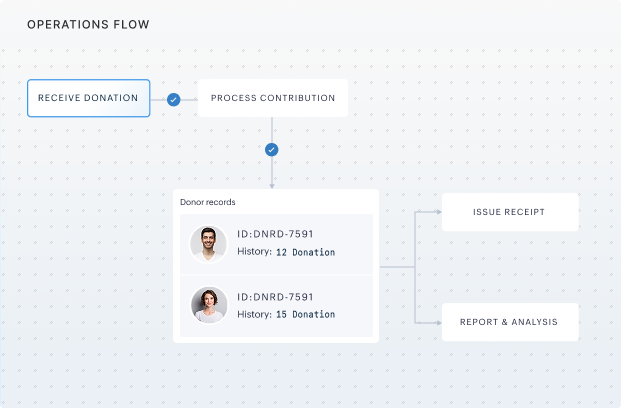
Task: Click the ID text of the male donor
Action: (x=275, y=234)
